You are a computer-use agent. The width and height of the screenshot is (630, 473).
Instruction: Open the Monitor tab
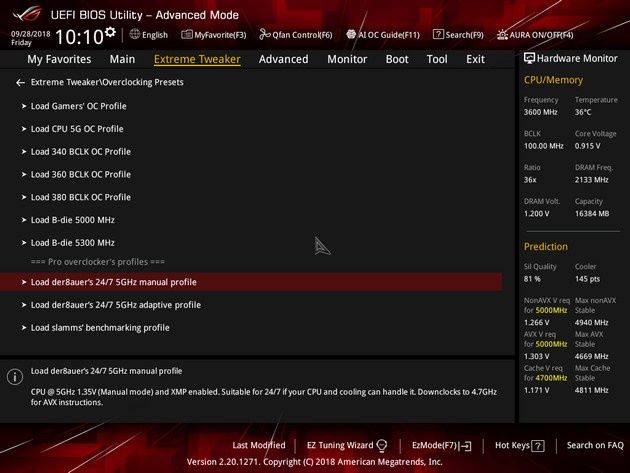347,59
